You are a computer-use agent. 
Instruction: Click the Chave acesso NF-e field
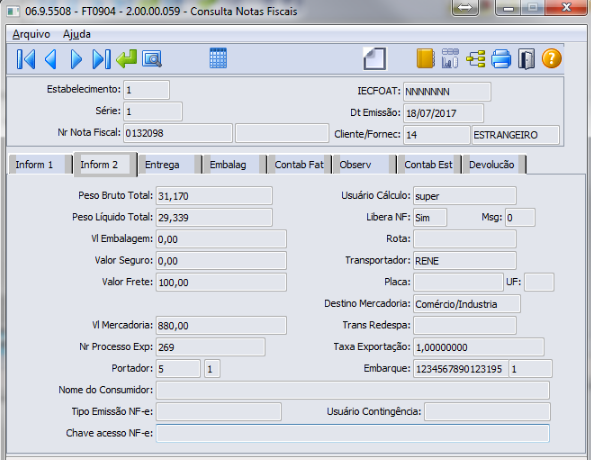353,433
